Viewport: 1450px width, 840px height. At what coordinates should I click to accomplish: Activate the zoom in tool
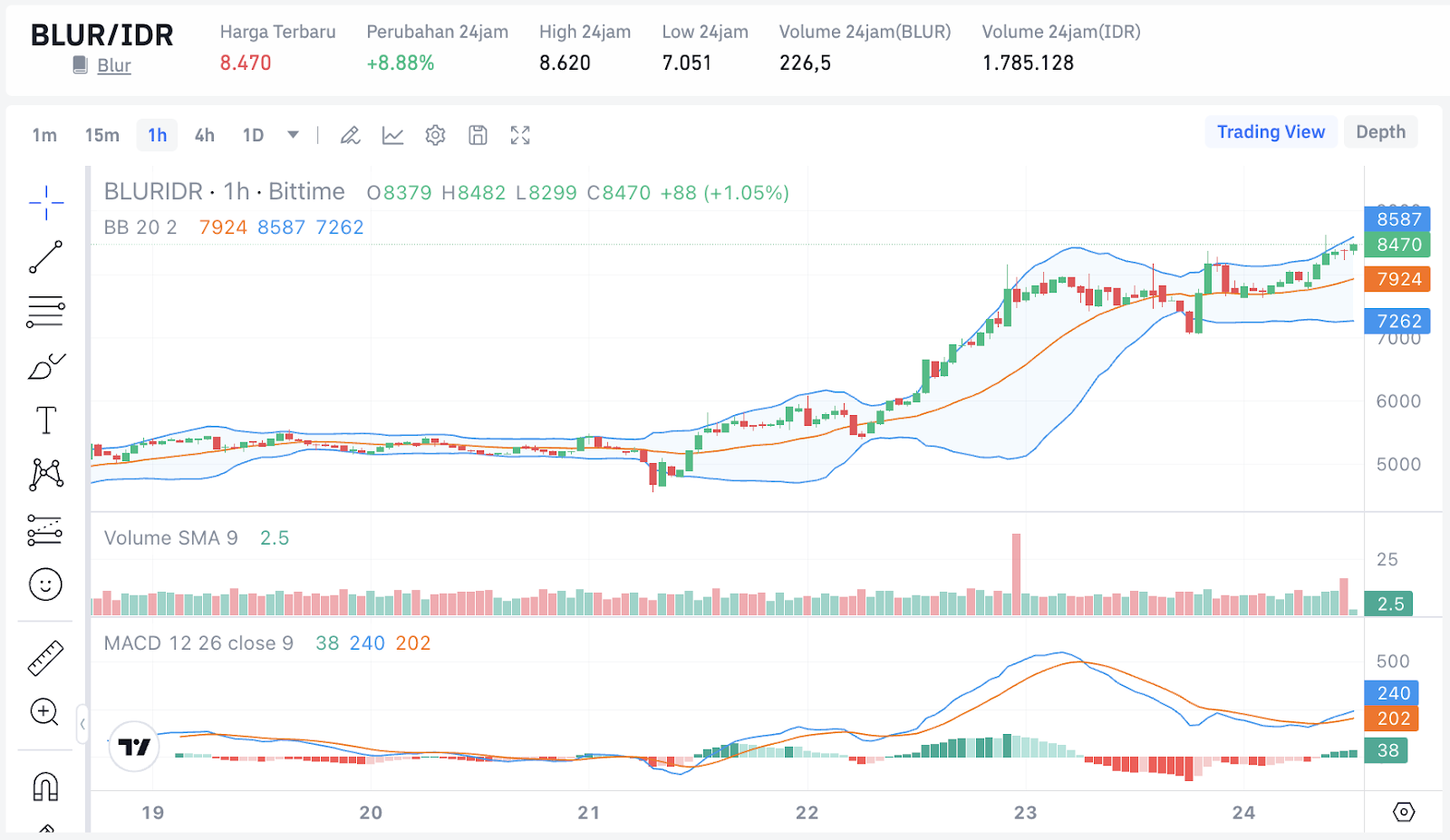click(44, 712)
